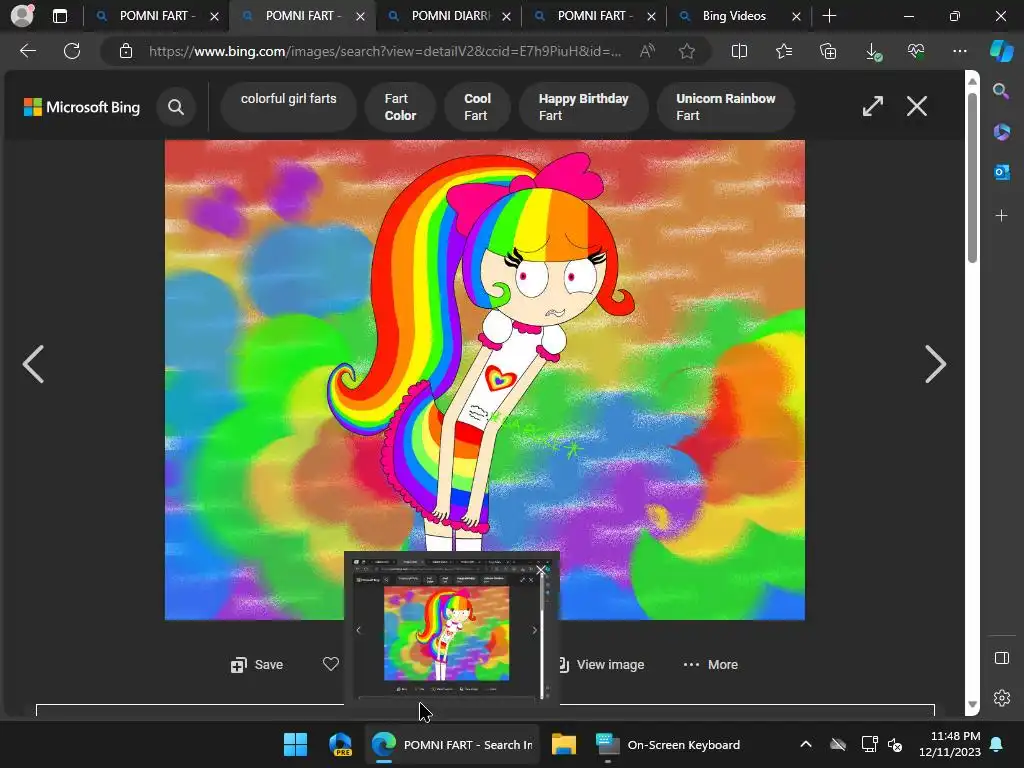Select POMNI FART Edge taskbar button
The height and width of the screenshot is (768, 1024).
tap(452, 744)
